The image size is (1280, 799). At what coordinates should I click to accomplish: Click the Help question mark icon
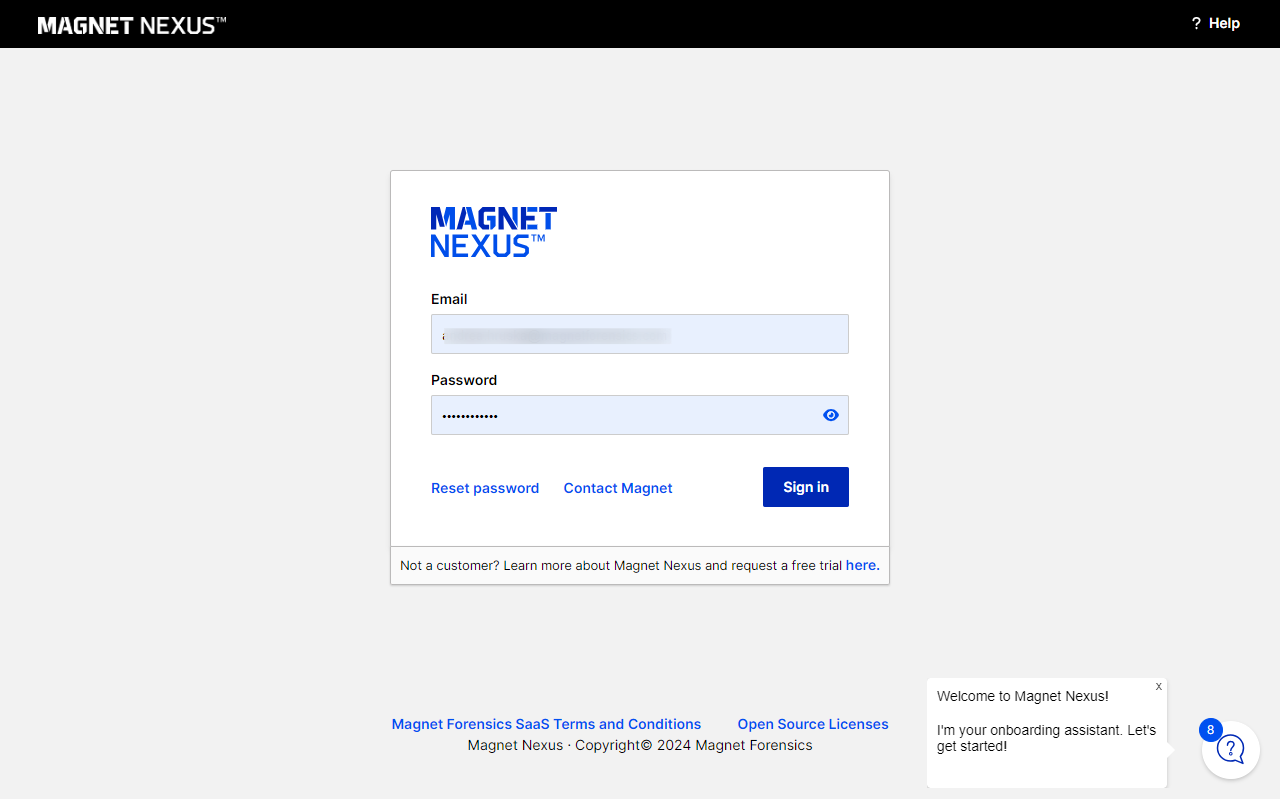1196,24
